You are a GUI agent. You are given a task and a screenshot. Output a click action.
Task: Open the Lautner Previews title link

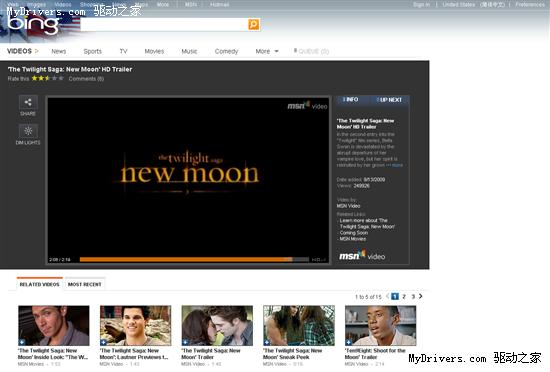click(134, 354)
